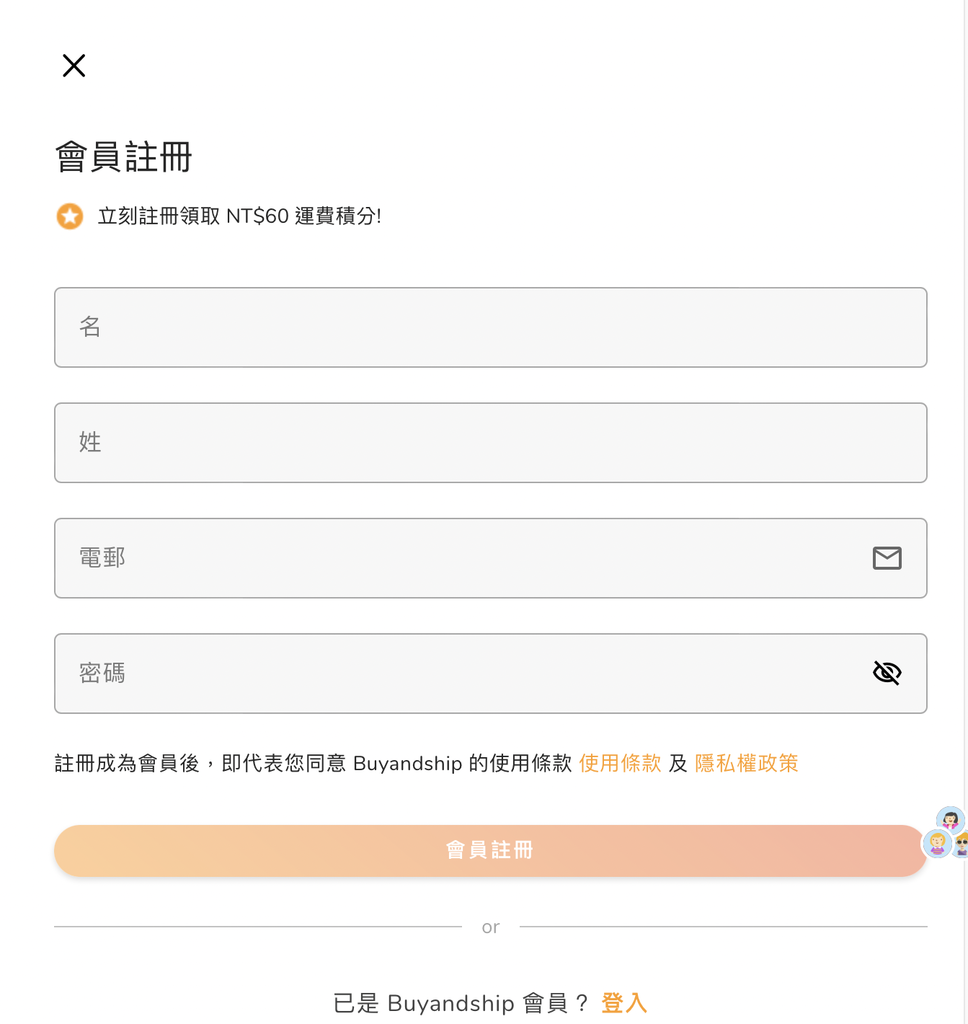
Task: Click the 註冊成為會員後 agreement sentence
Action: tap(313, 763)
